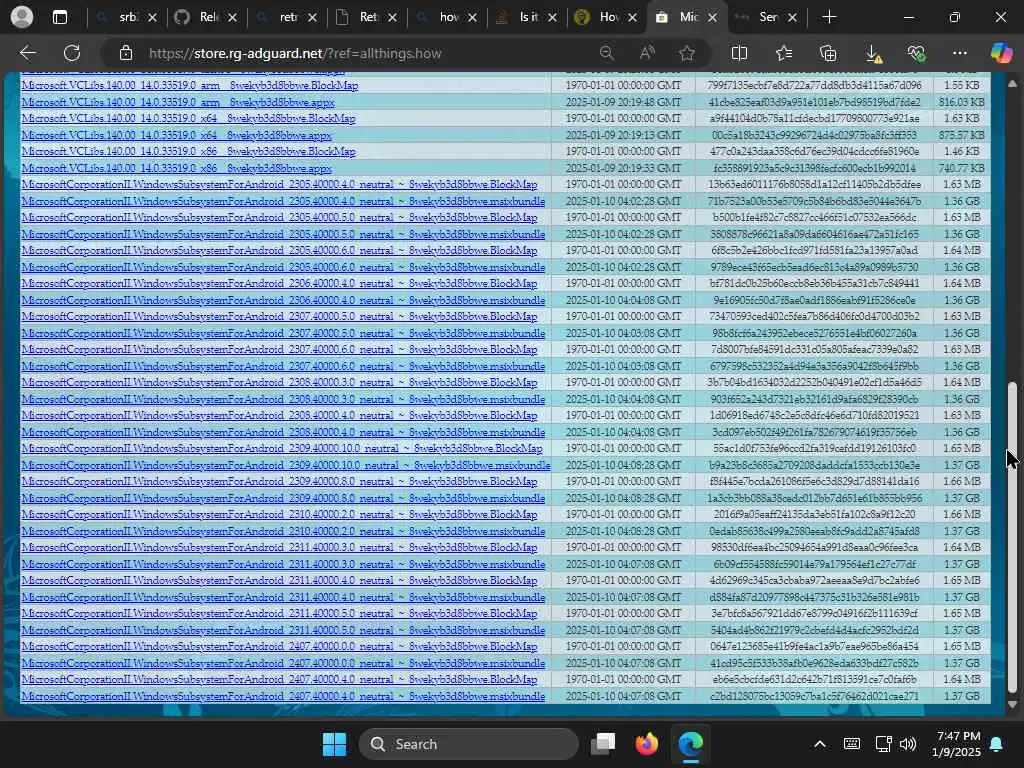Close the active Mic tab

(x=712, y=18)
